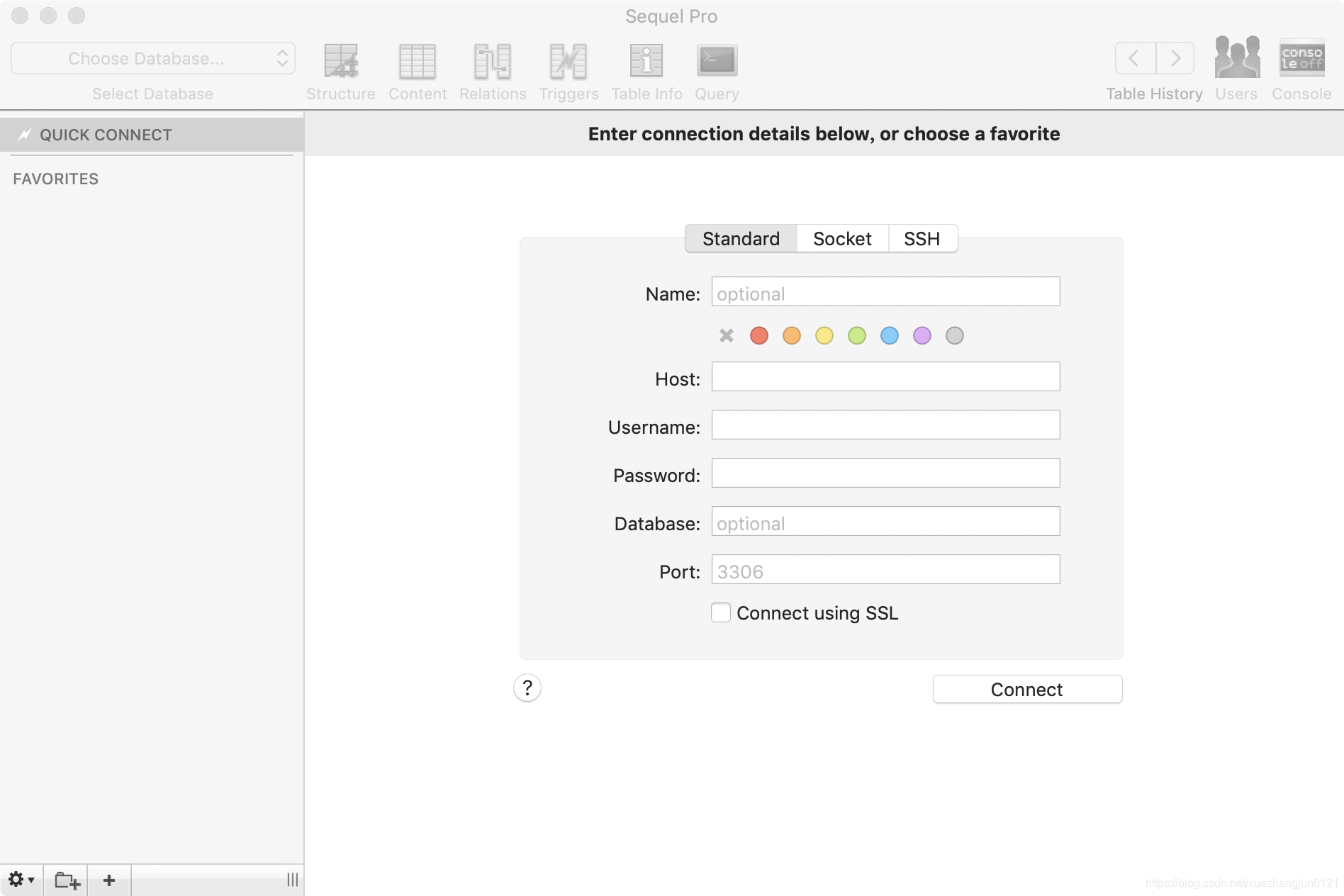Enable Connect using SSL checkbox

(x=721, y=612)
